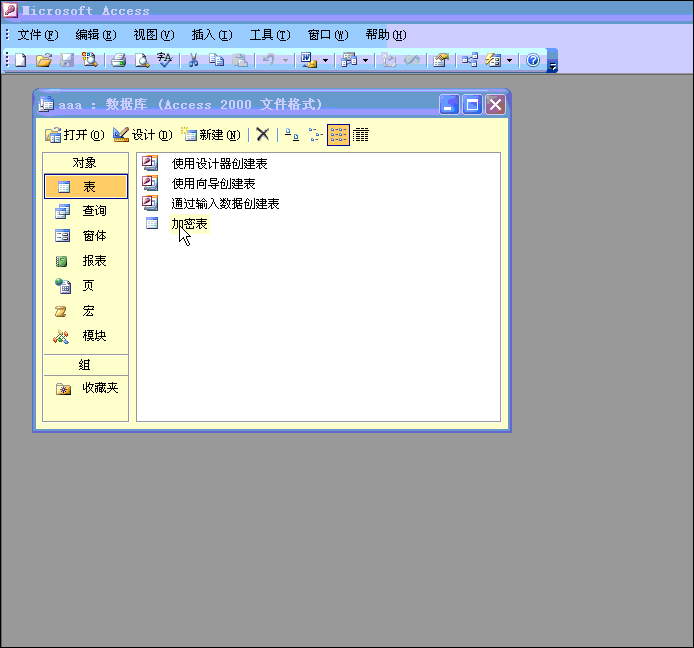
Task: Open the toolbar options arrow
Action: [552, 61]
